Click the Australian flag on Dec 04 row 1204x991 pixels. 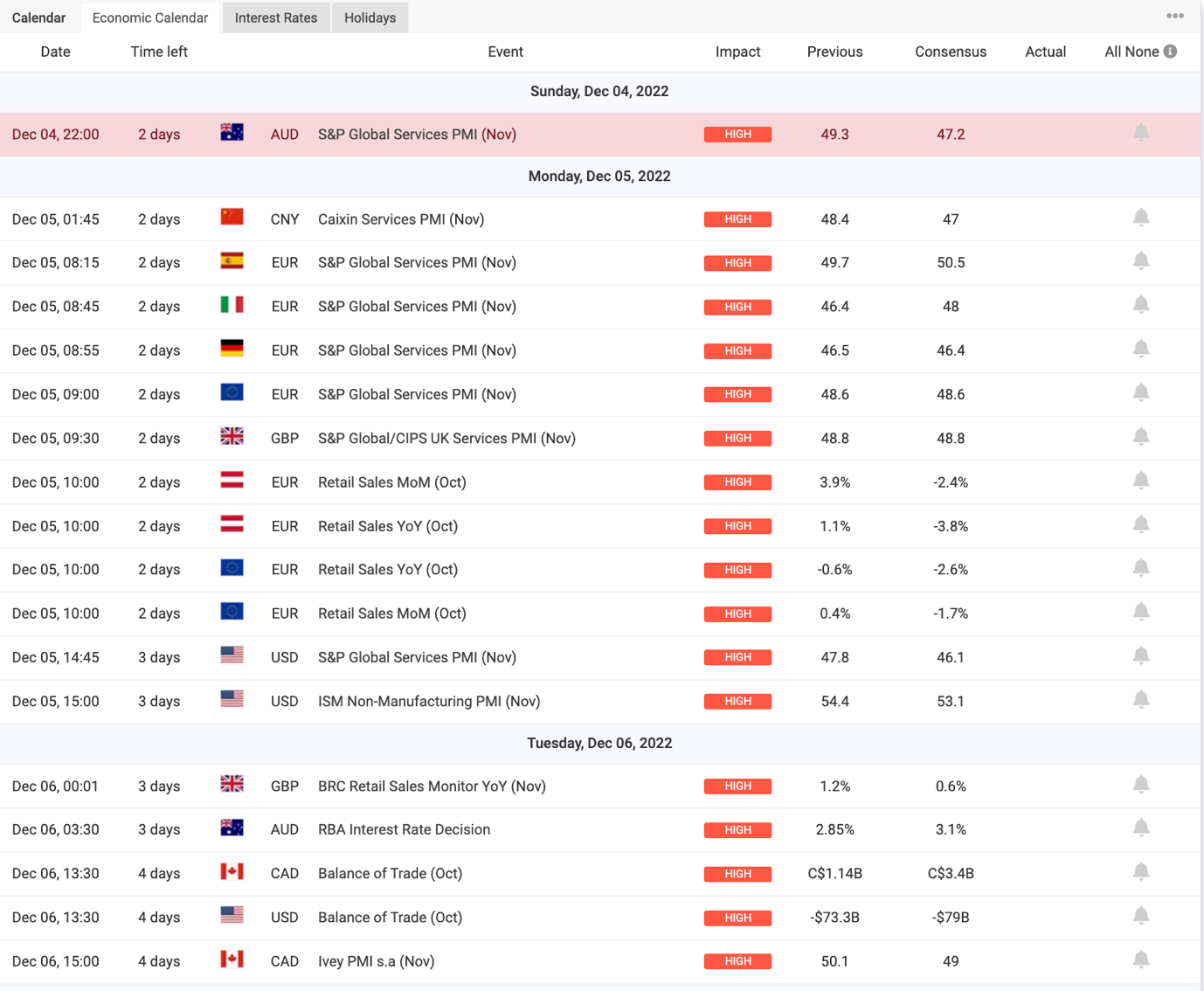[x=232, y=133]
